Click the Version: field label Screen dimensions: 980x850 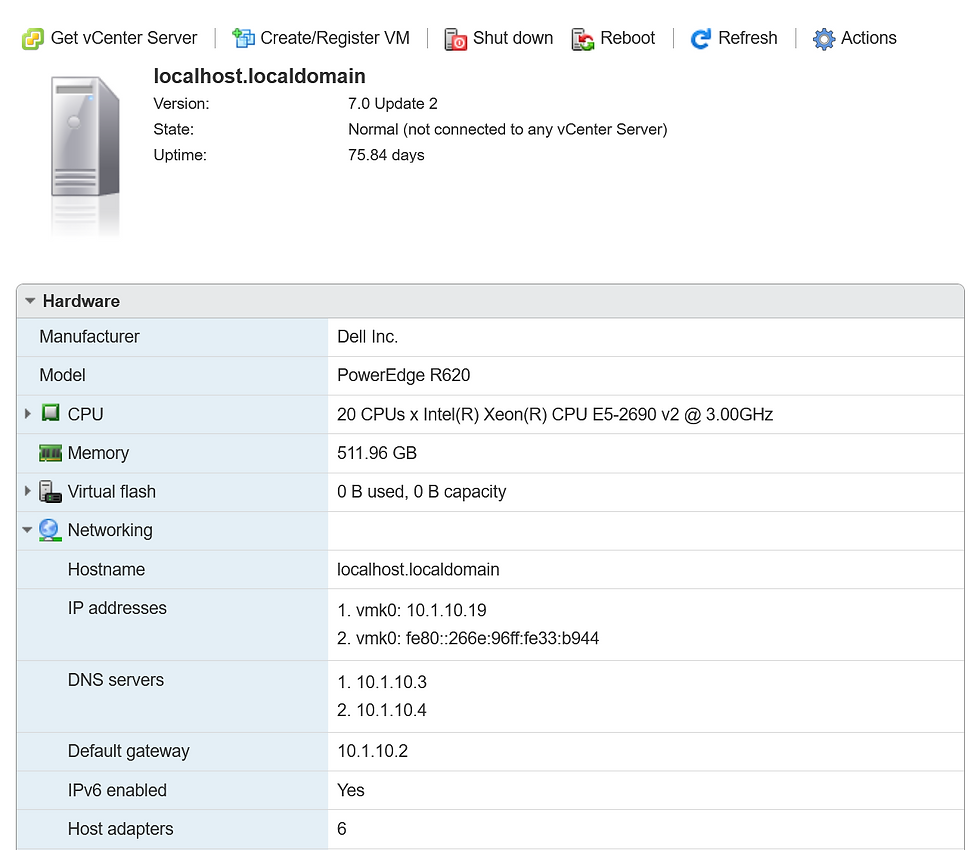point(181,104)
